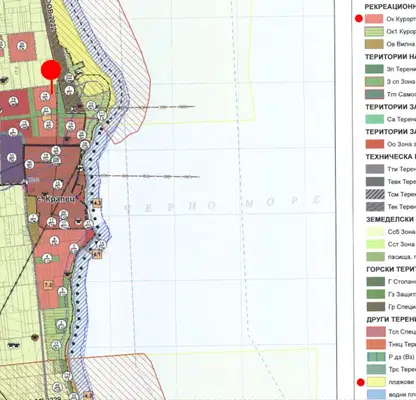Screen dimensions: 416x400
Task: Click the red dot beside Ок Курорт legend entry
Action: coord(359,19)
